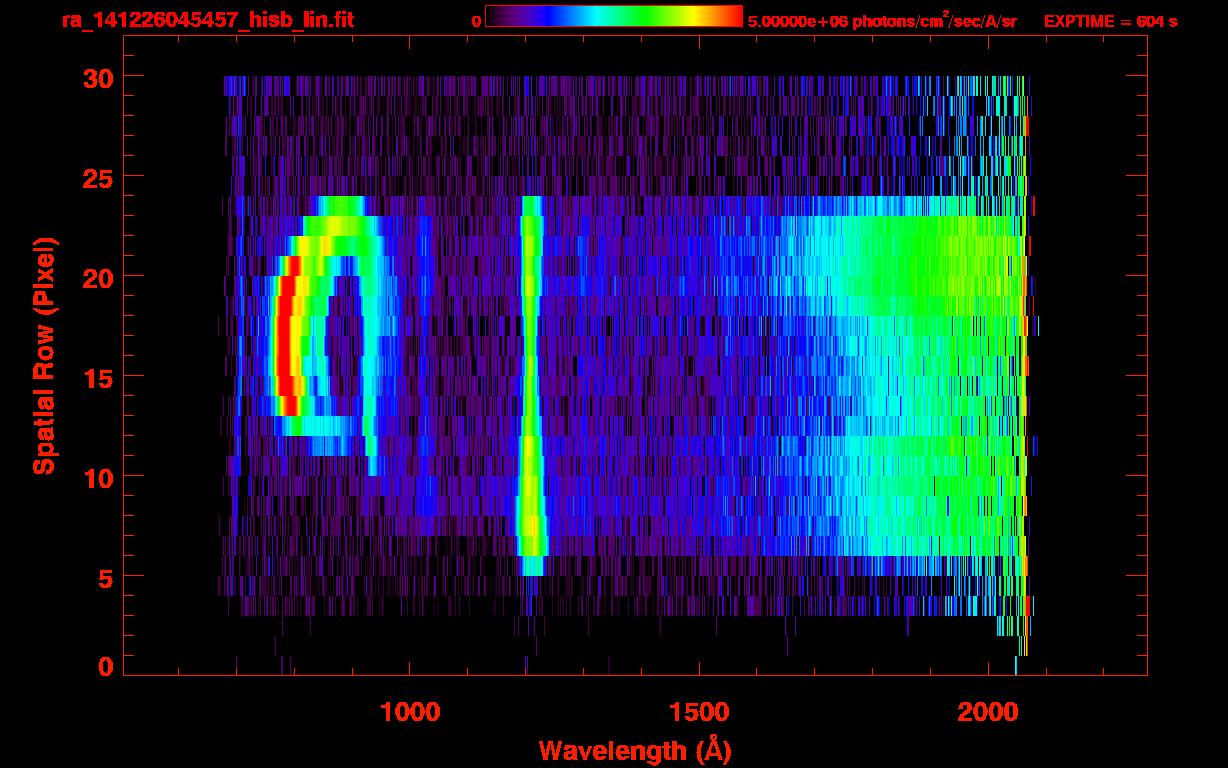Click the x-axis tick label 1000
Screen dimensions: 1228x768
tap(410, 711)
